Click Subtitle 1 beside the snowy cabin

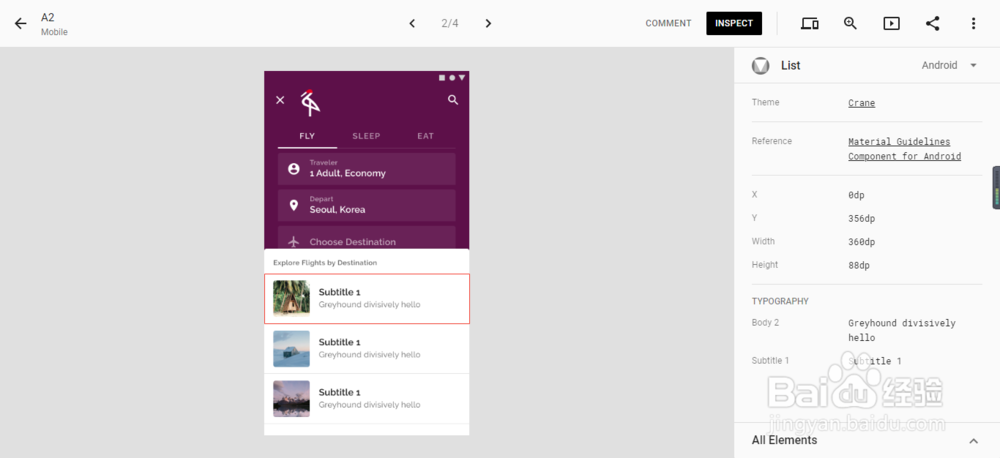coord(339,343)
